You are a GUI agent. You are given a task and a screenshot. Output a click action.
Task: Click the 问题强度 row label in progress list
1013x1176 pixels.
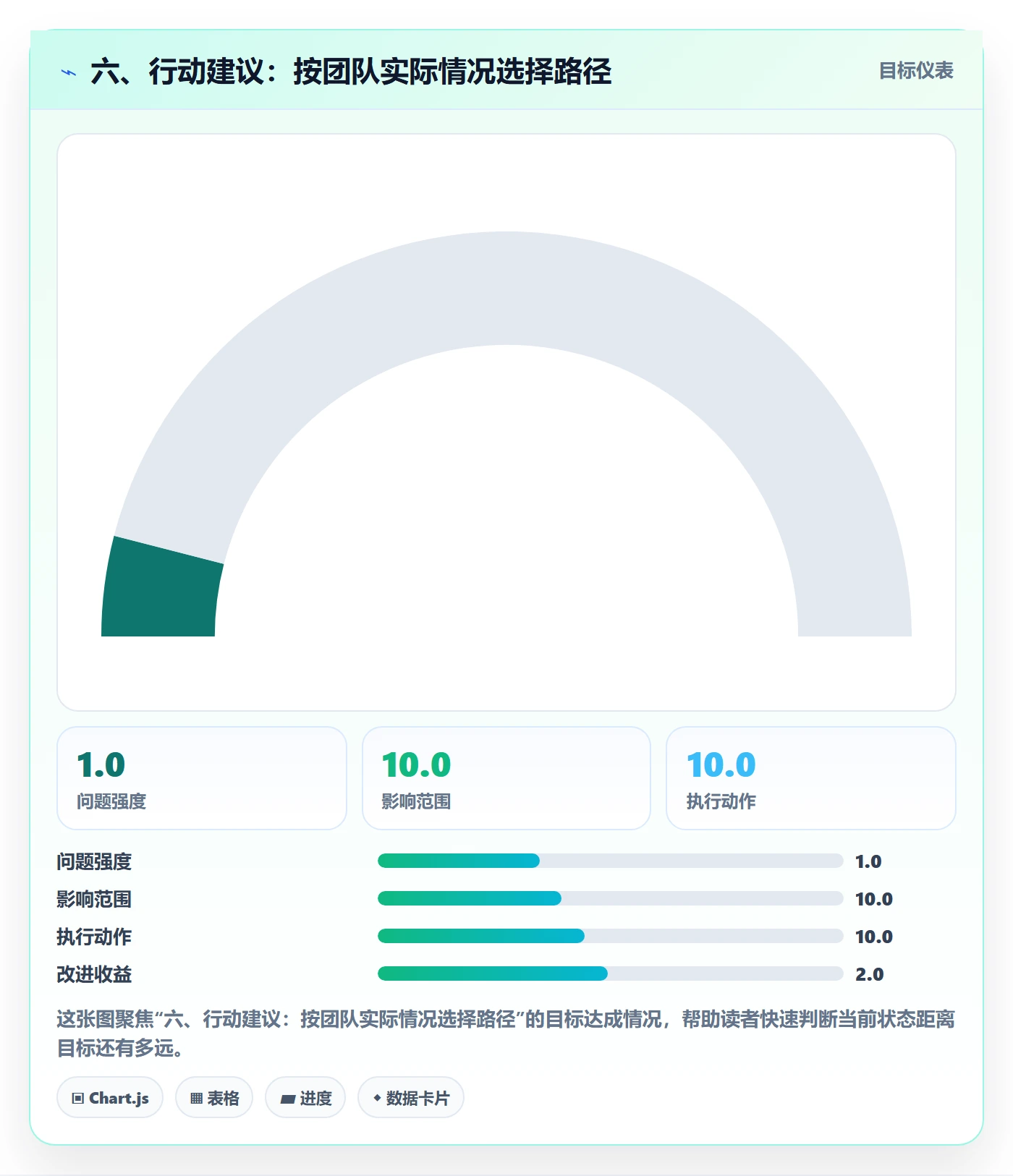[x=94, y=861]
